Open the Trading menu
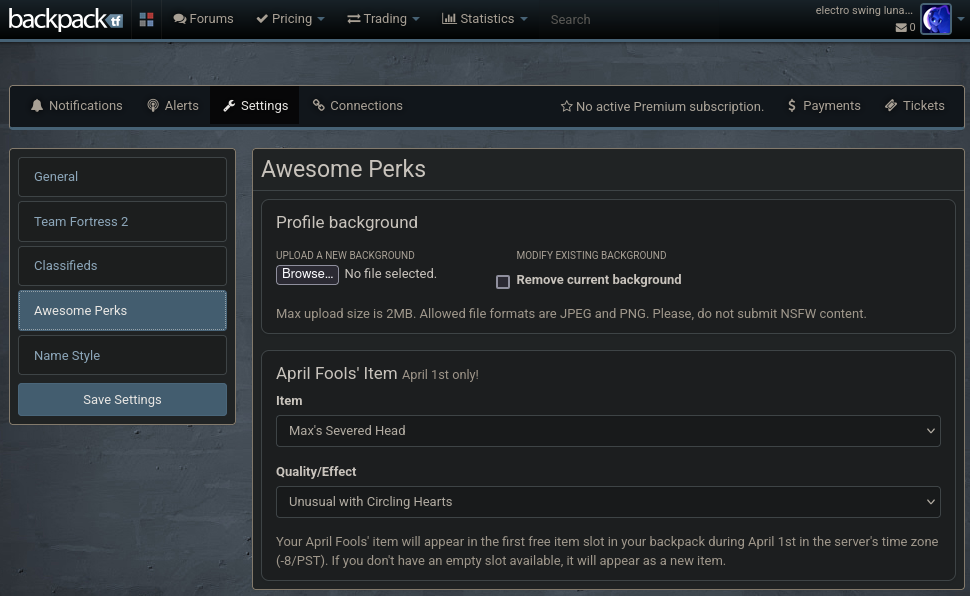Viewport: 970px width, 596px height. tap(383, 19)
